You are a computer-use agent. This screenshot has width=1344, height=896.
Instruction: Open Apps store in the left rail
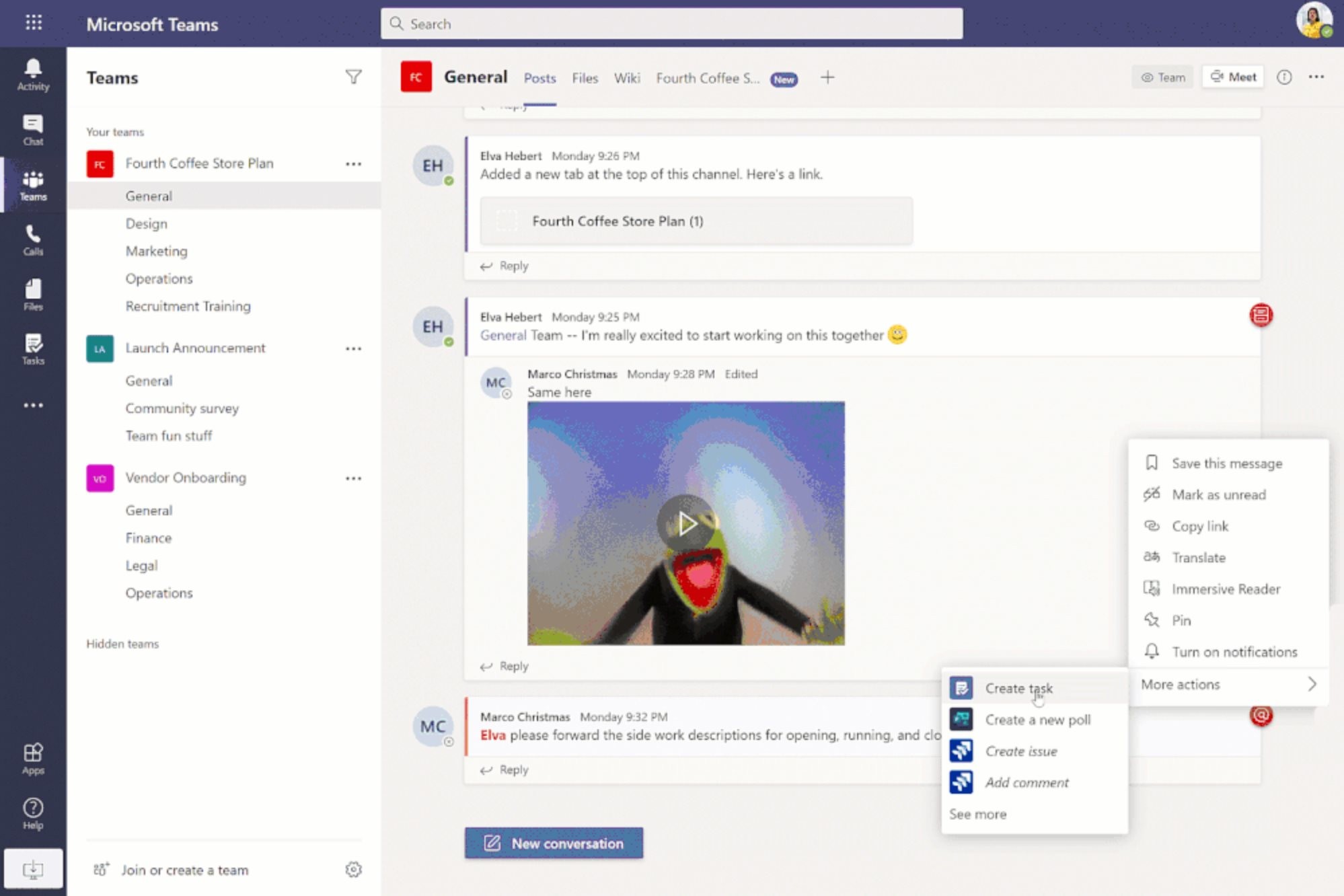coord(33,759)
